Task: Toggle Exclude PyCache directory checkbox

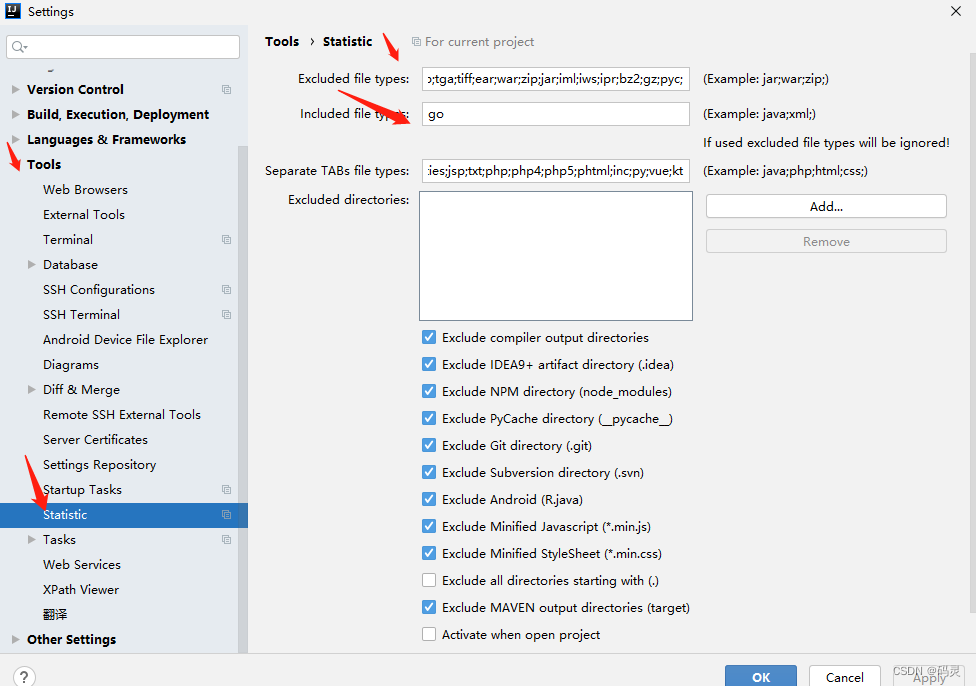Action: 429,418
